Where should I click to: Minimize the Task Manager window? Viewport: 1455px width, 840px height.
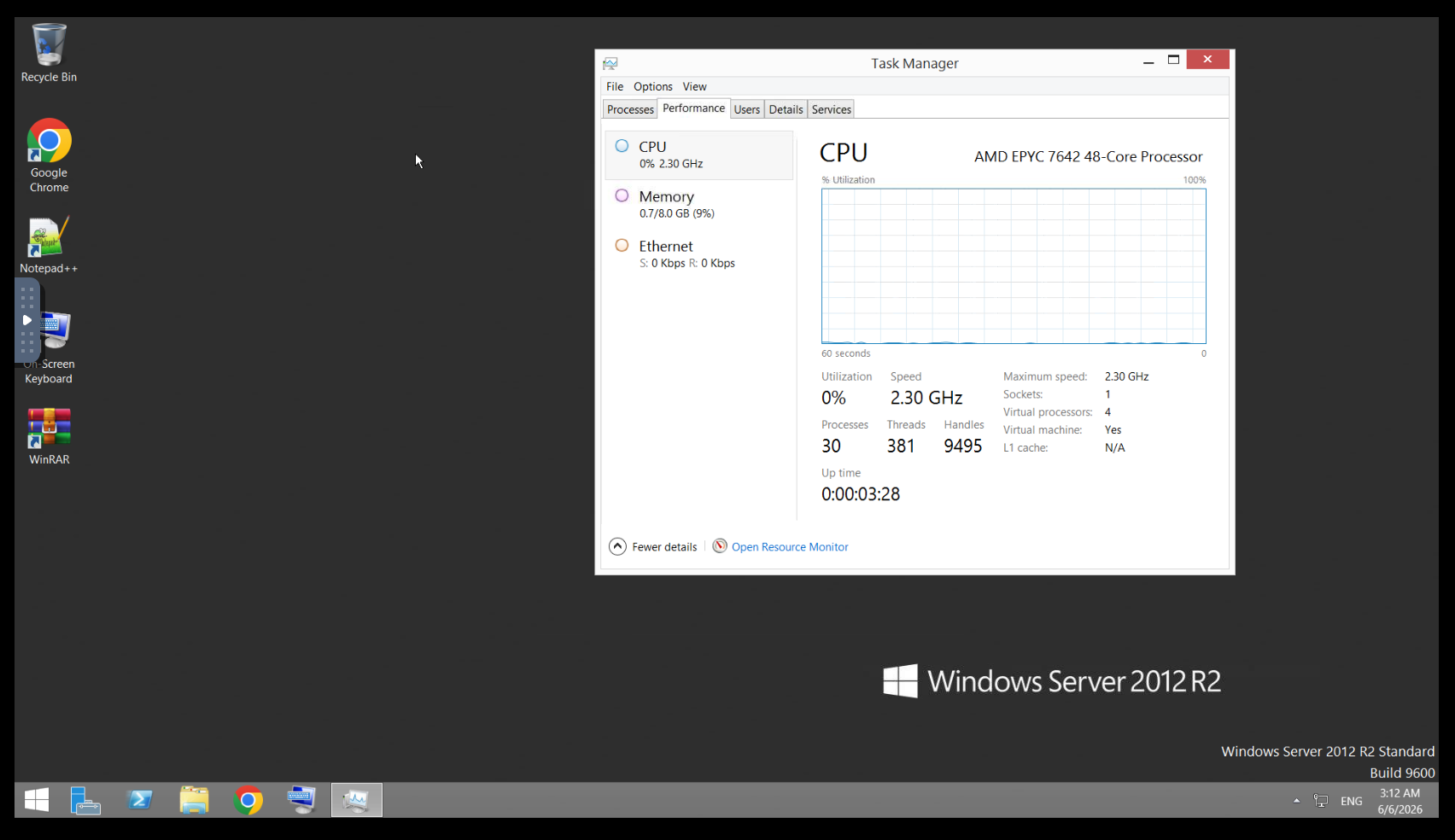1148,60
